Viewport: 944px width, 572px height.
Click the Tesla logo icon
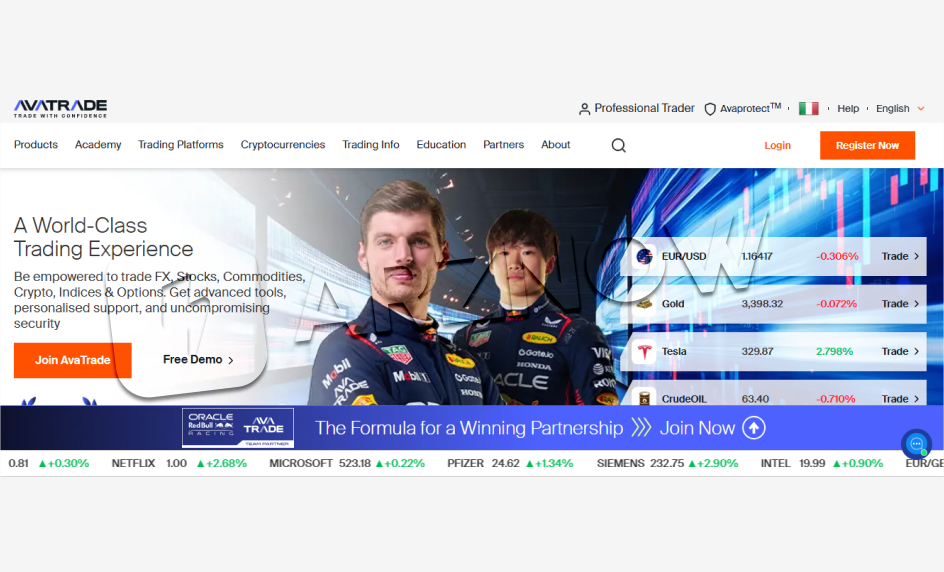[x=644, y=352]
